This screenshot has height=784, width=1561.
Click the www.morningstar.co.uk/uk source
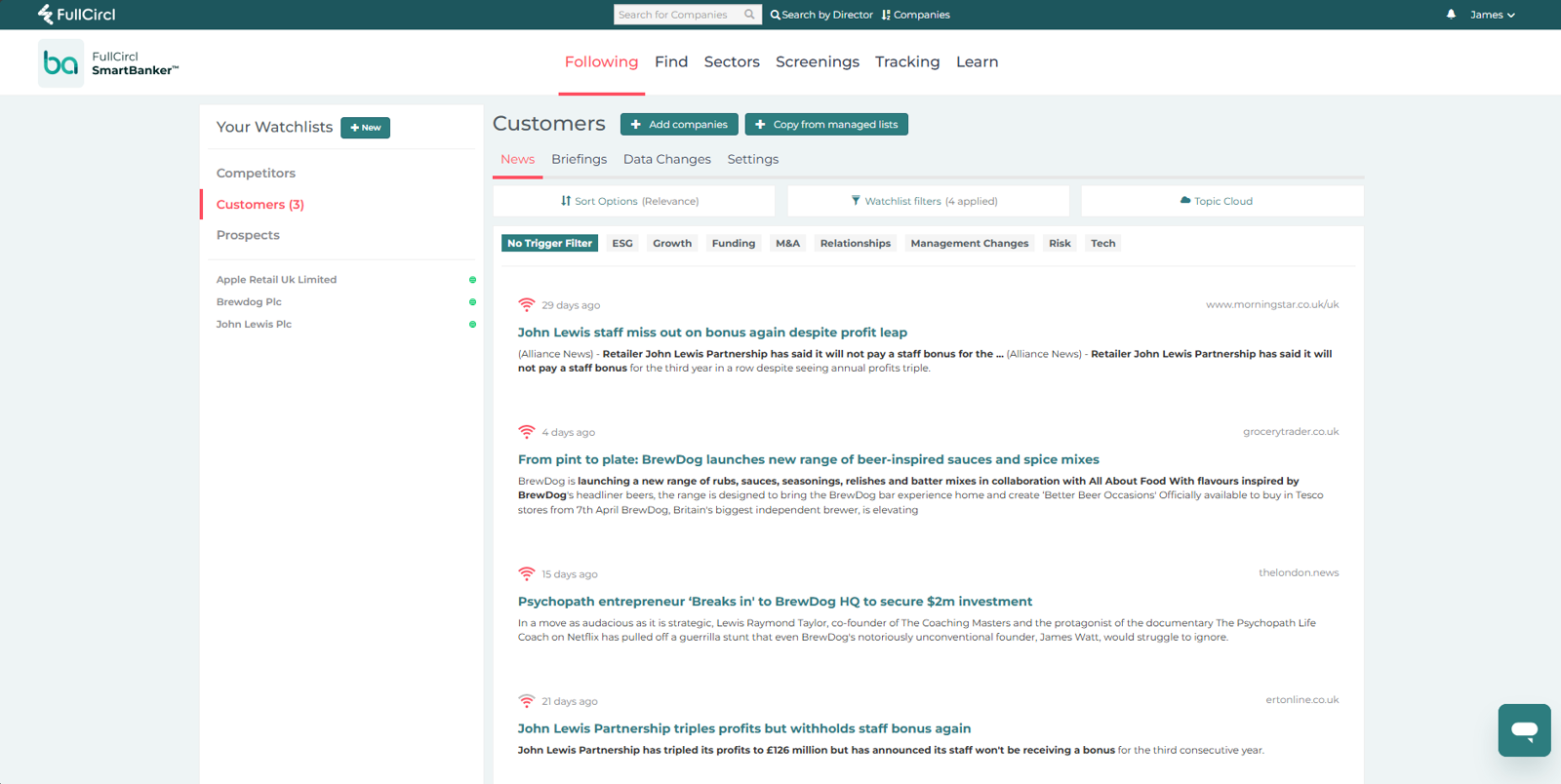click(1272, 305)
